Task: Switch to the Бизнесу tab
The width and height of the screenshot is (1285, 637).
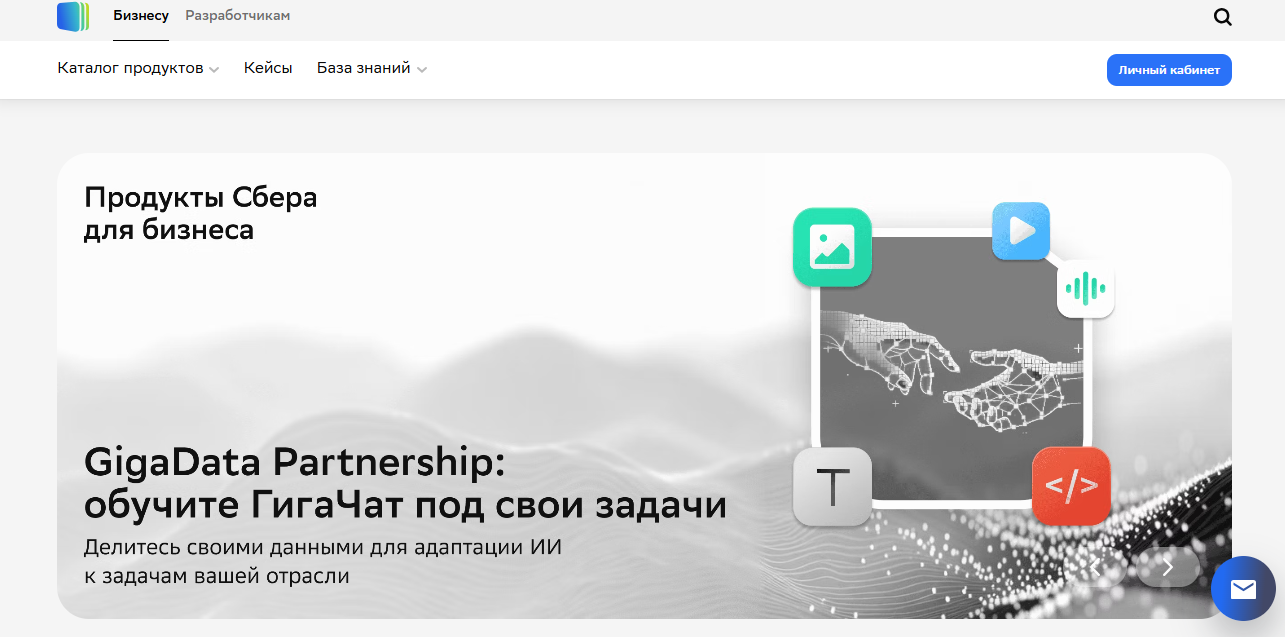Action: pos(141,16)
